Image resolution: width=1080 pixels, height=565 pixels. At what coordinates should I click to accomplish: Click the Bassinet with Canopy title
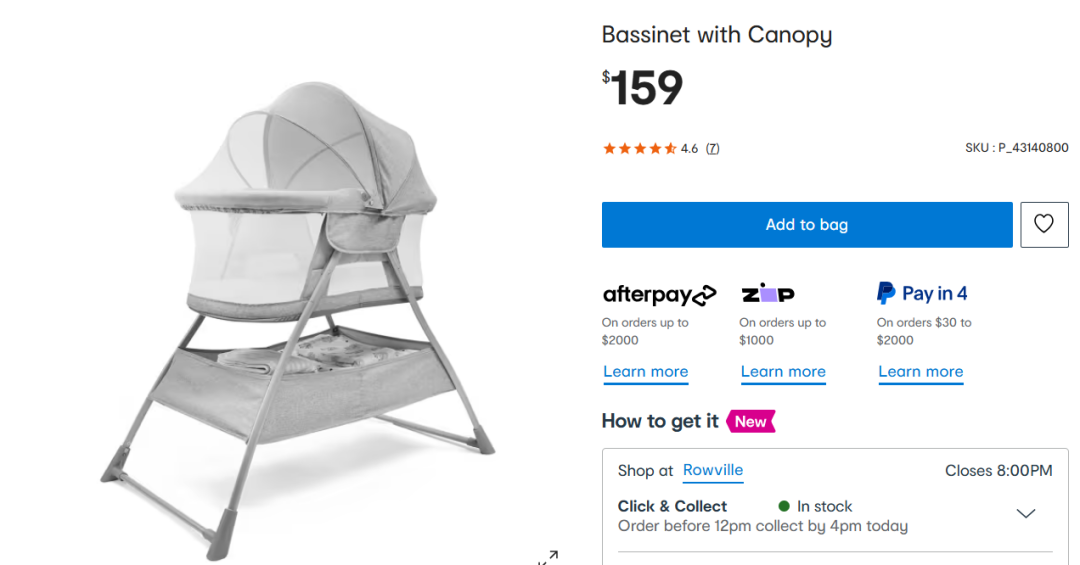[716, 35]
